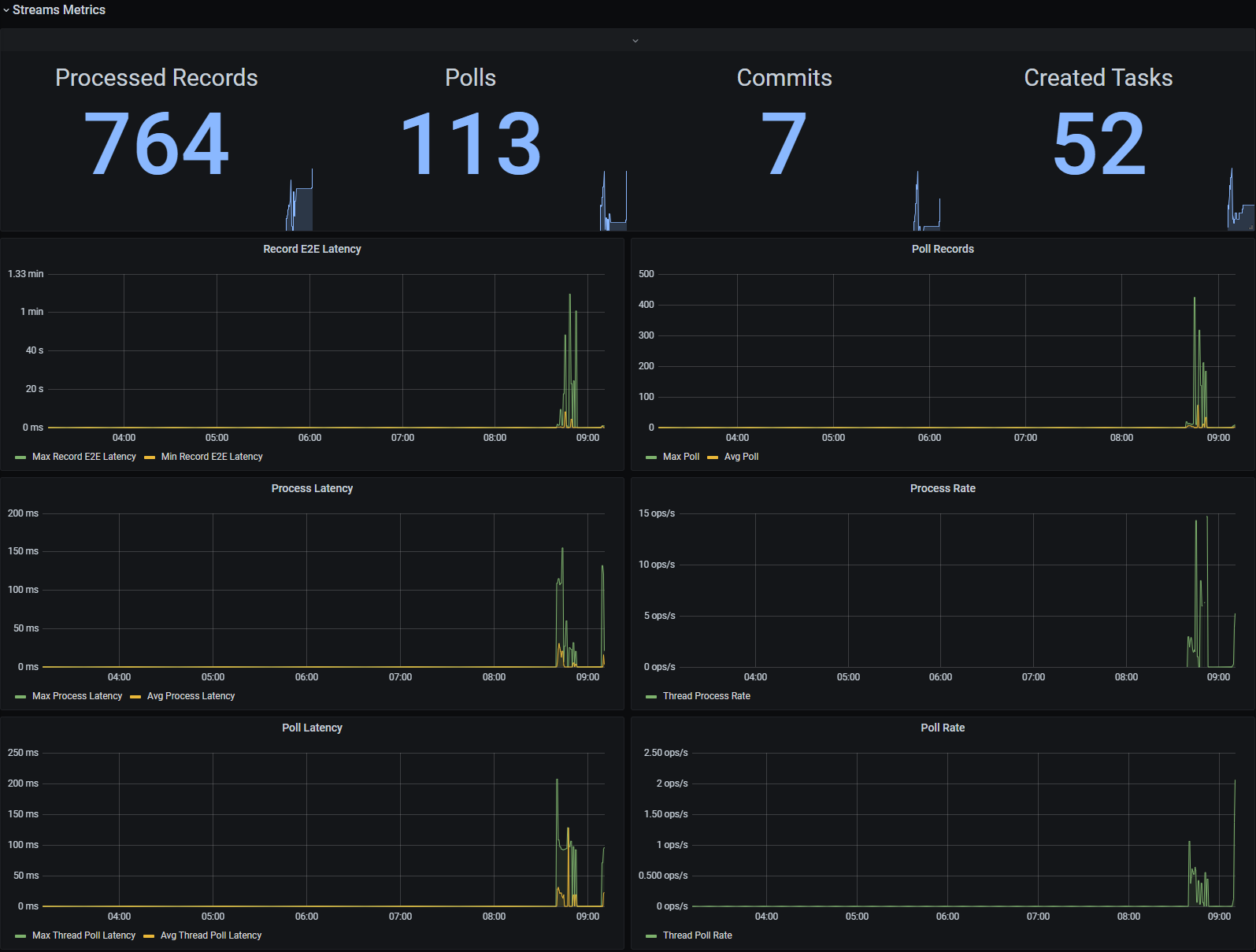Toggle the Min Record E2E Latency legend series
1256x952 pixels.
[212, 457]
